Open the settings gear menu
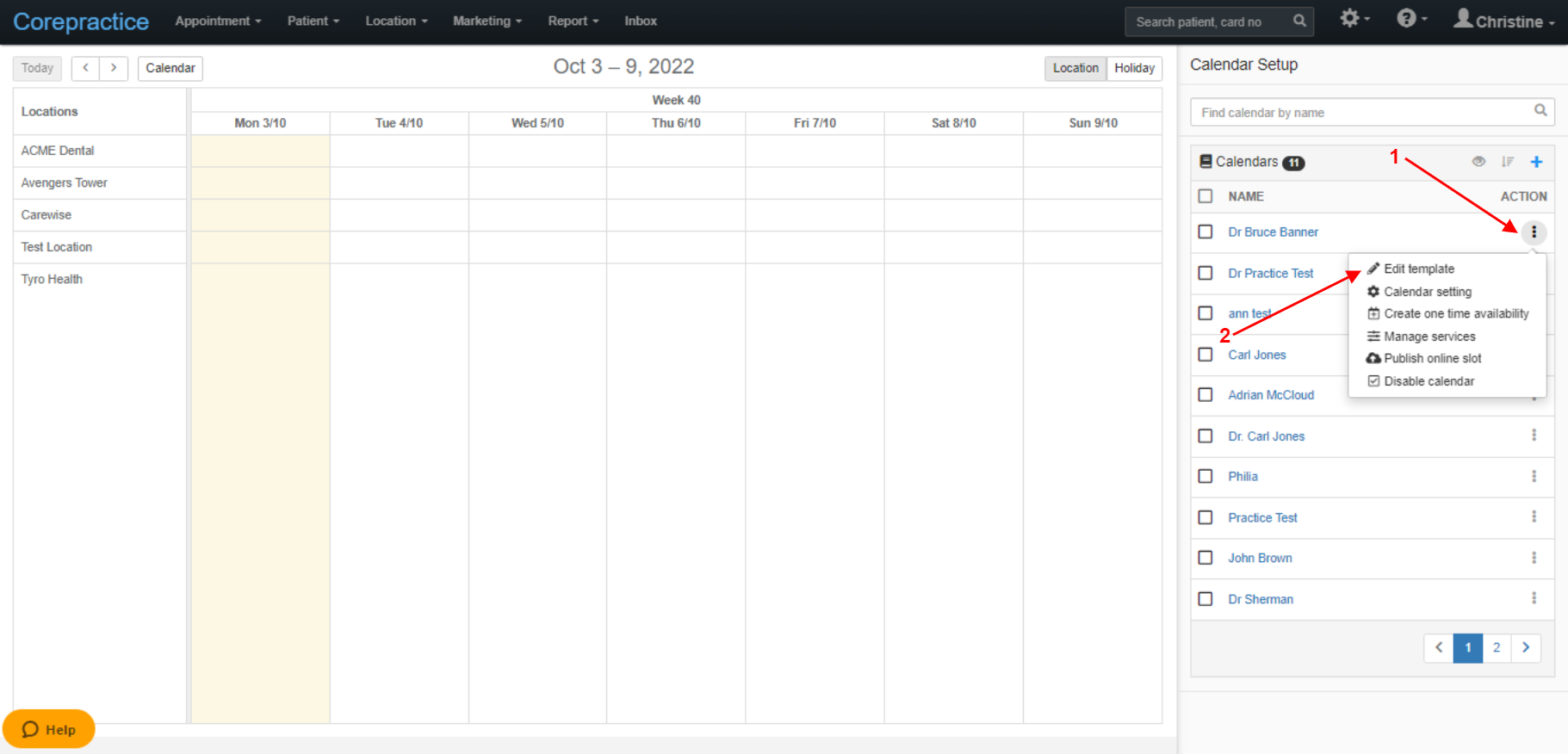Screen dimensions: 1568x754 tap(1354, 18)
